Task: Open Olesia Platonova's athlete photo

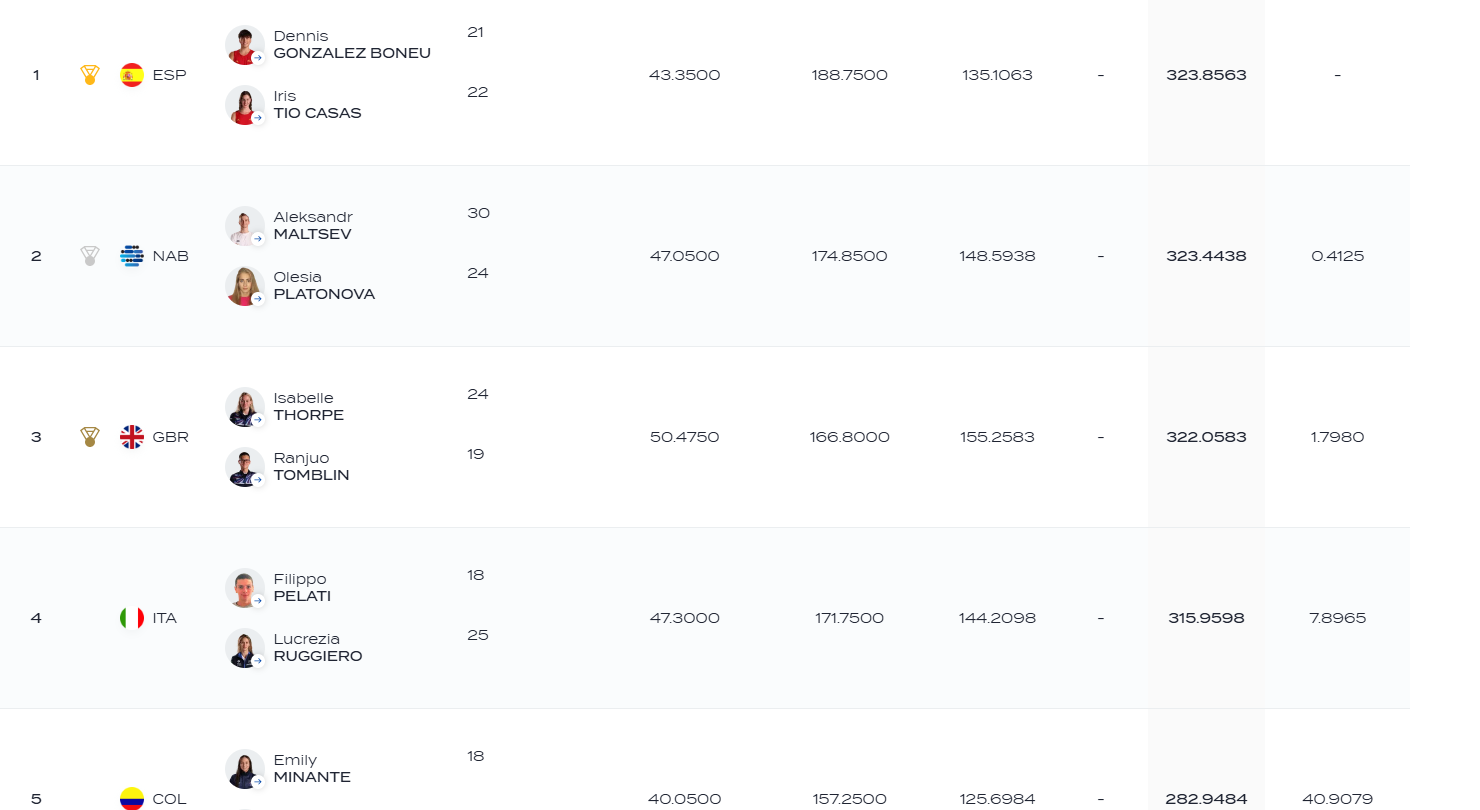Action: (x=245, y=286)
